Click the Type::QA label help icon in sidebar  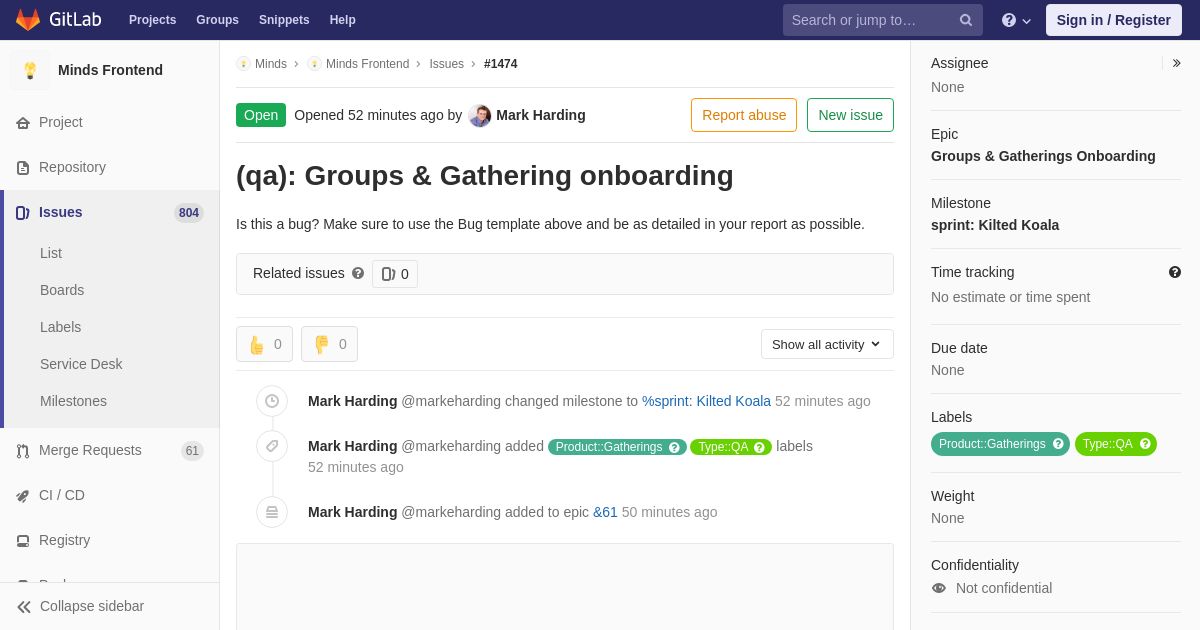1145,444
